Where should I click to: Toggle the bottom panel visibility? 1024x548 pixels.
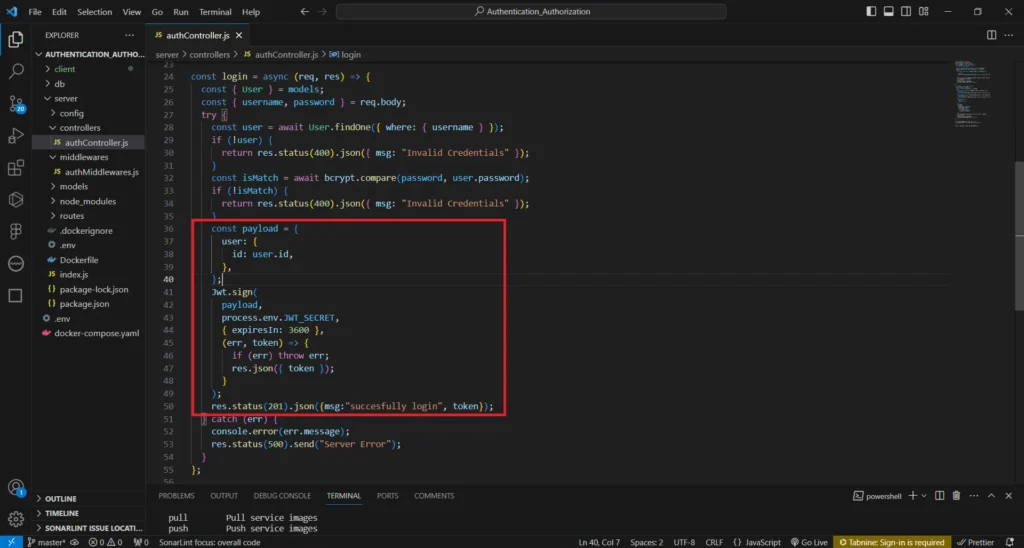tap(889, 12)
